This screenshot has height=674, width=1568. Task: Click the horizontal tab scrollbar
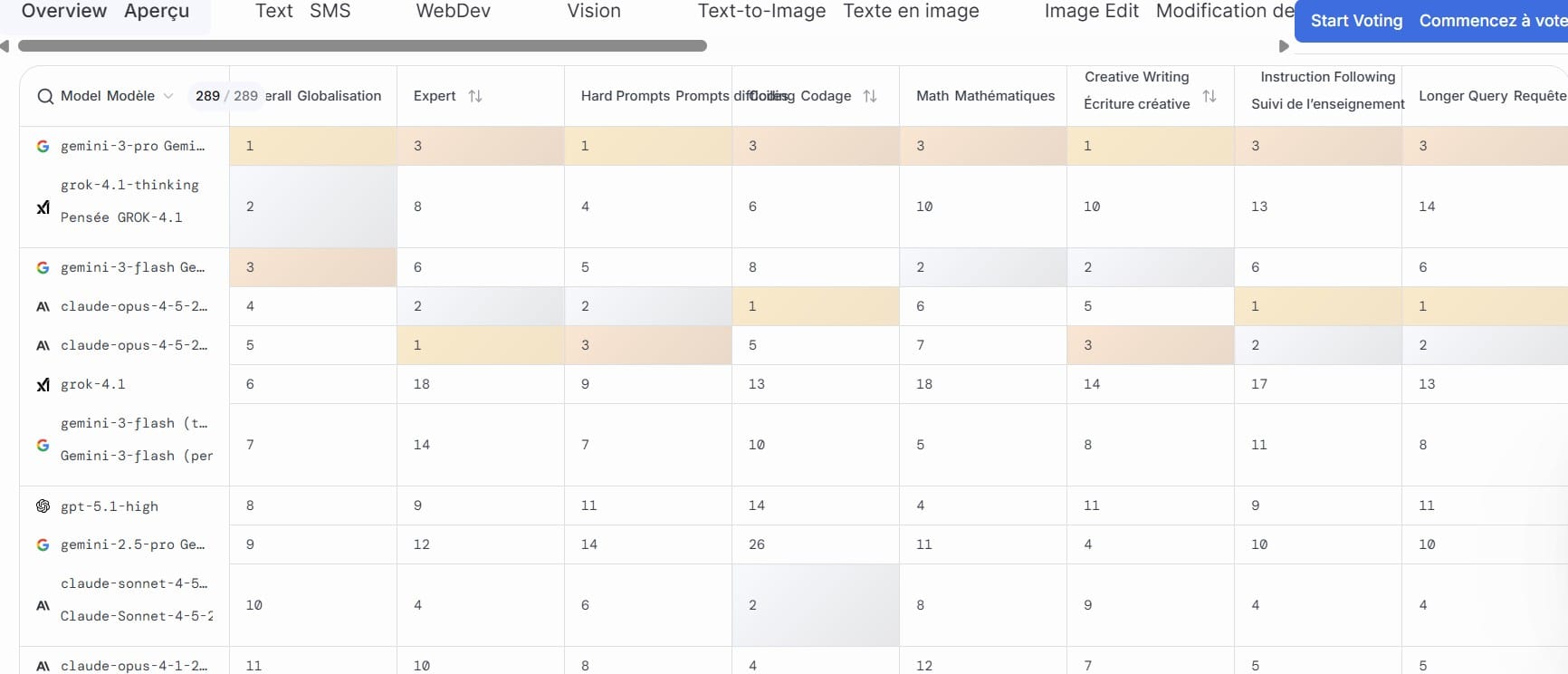point(362,46)
